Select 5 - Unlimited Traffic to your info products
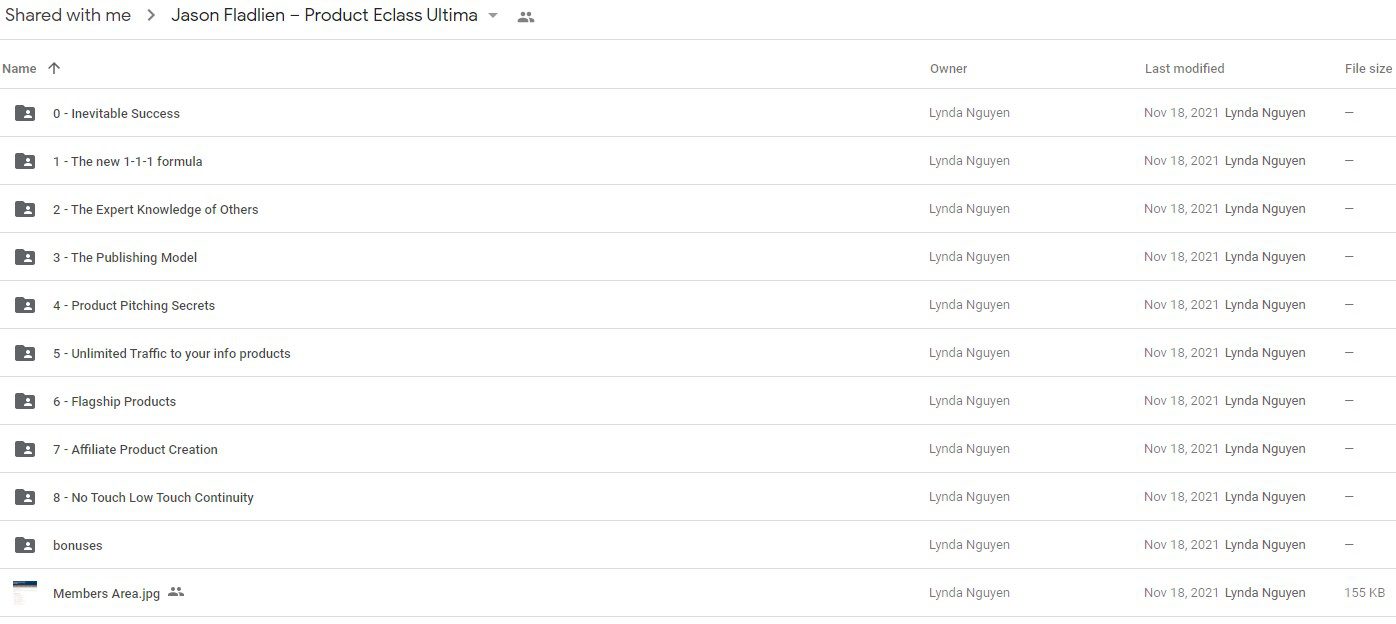 click(698, 353)
